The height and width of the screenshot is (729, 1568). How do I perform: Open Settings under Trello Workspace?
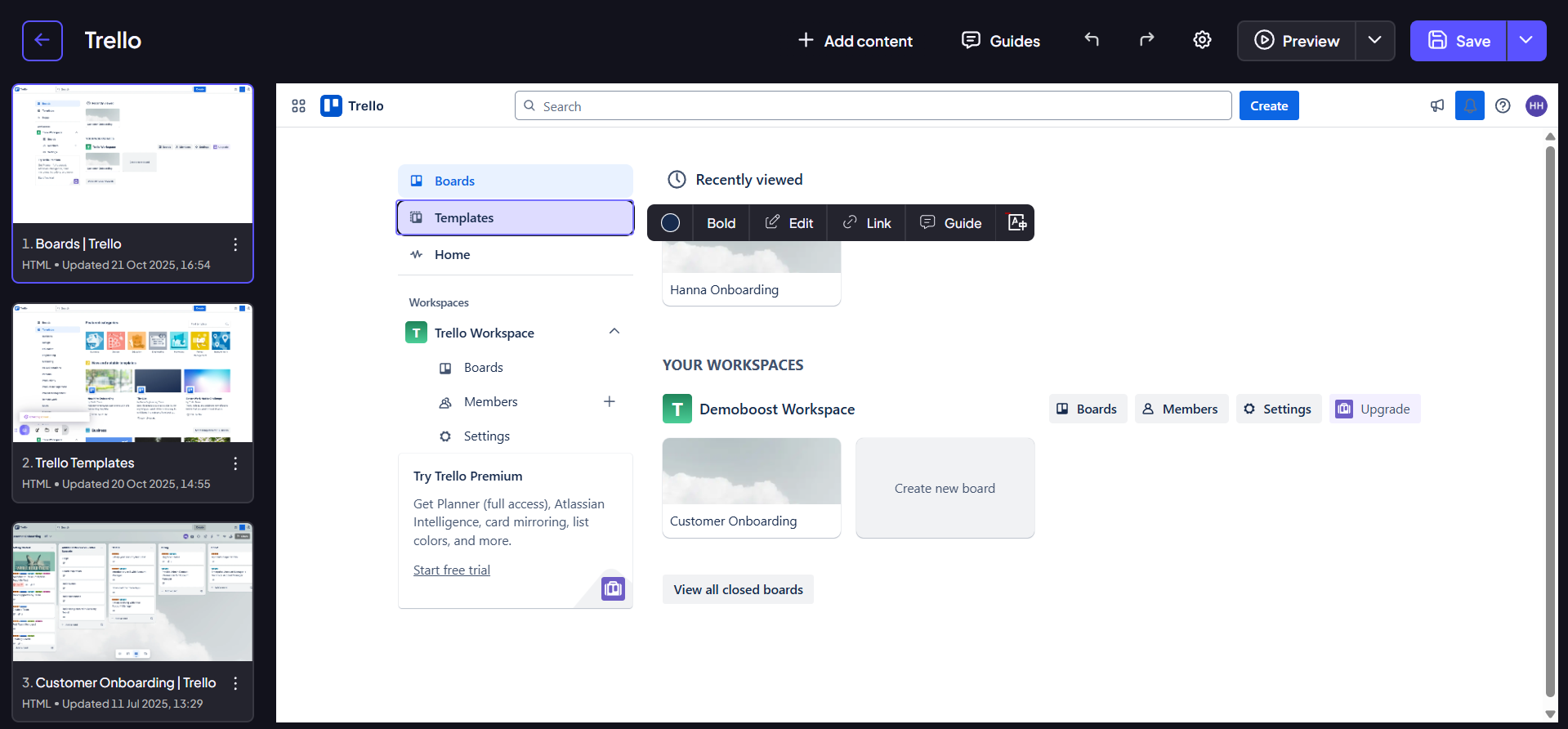coord(487,436)
